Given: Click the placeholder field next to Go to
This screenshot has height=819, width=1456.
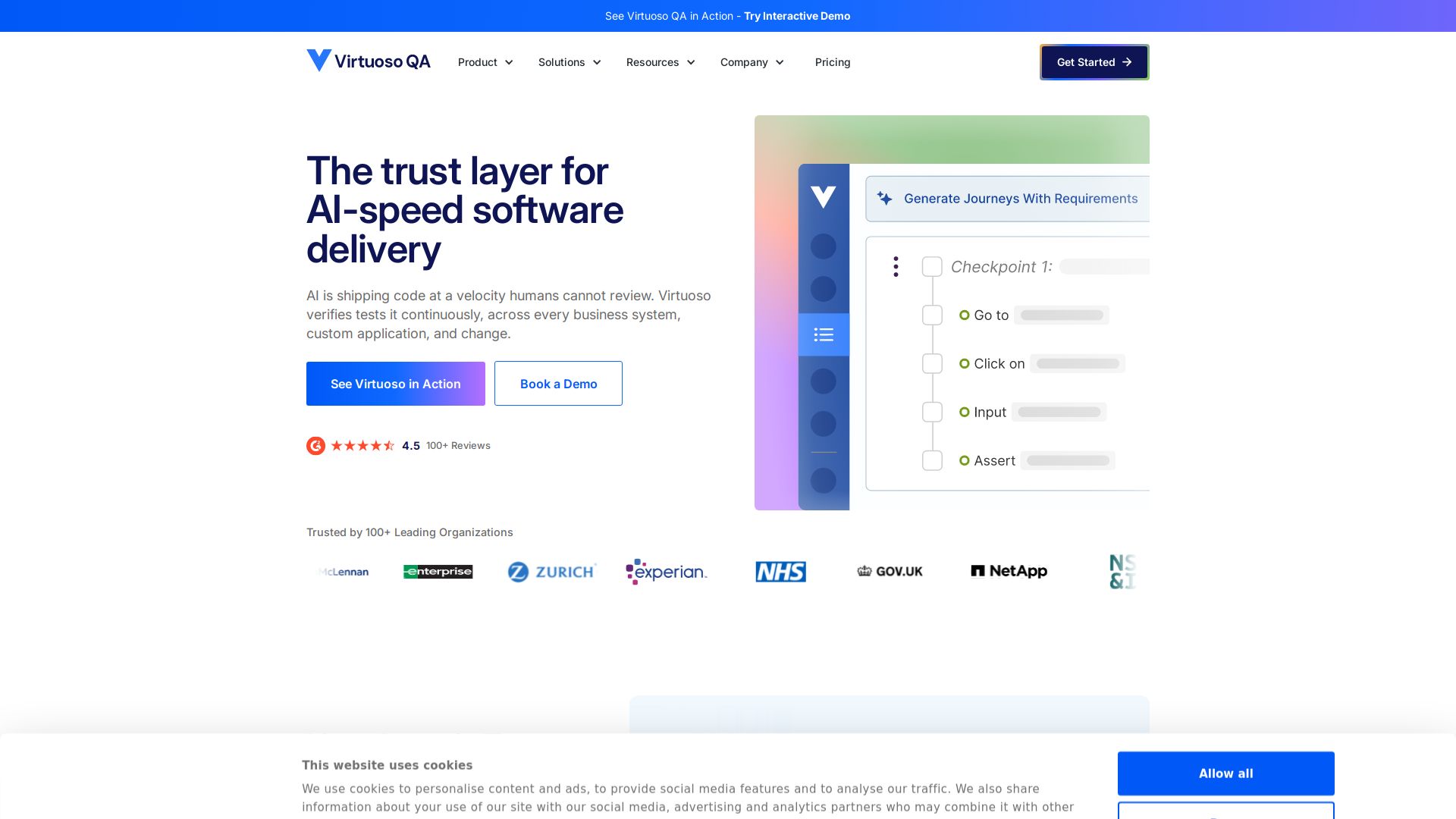Looking at the screenshot, I should [1062, 315].
